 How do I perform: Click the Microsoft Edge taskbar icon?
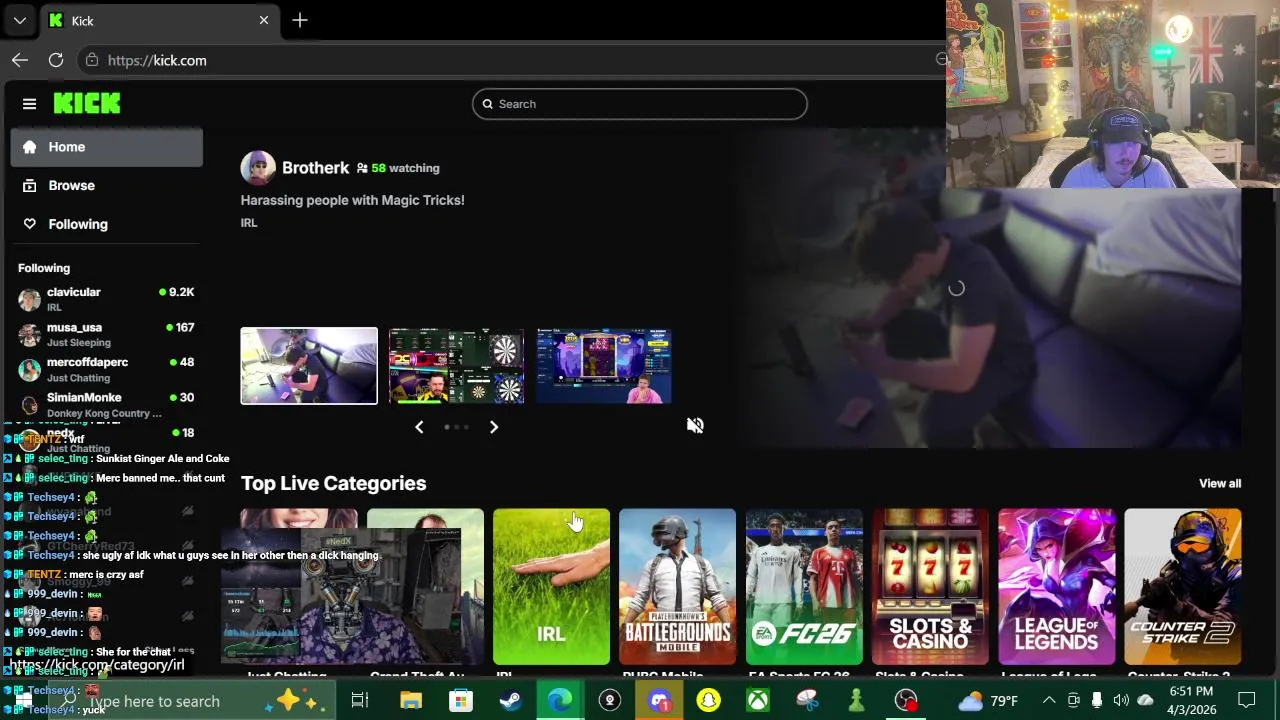coord(560,701)
